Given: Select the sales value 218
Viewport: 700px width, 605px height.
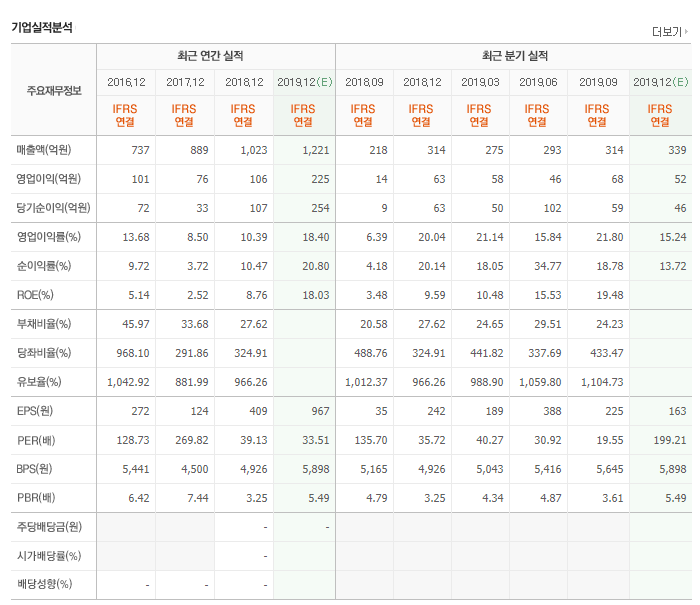Looking at the screenshot, I should 378,150.
